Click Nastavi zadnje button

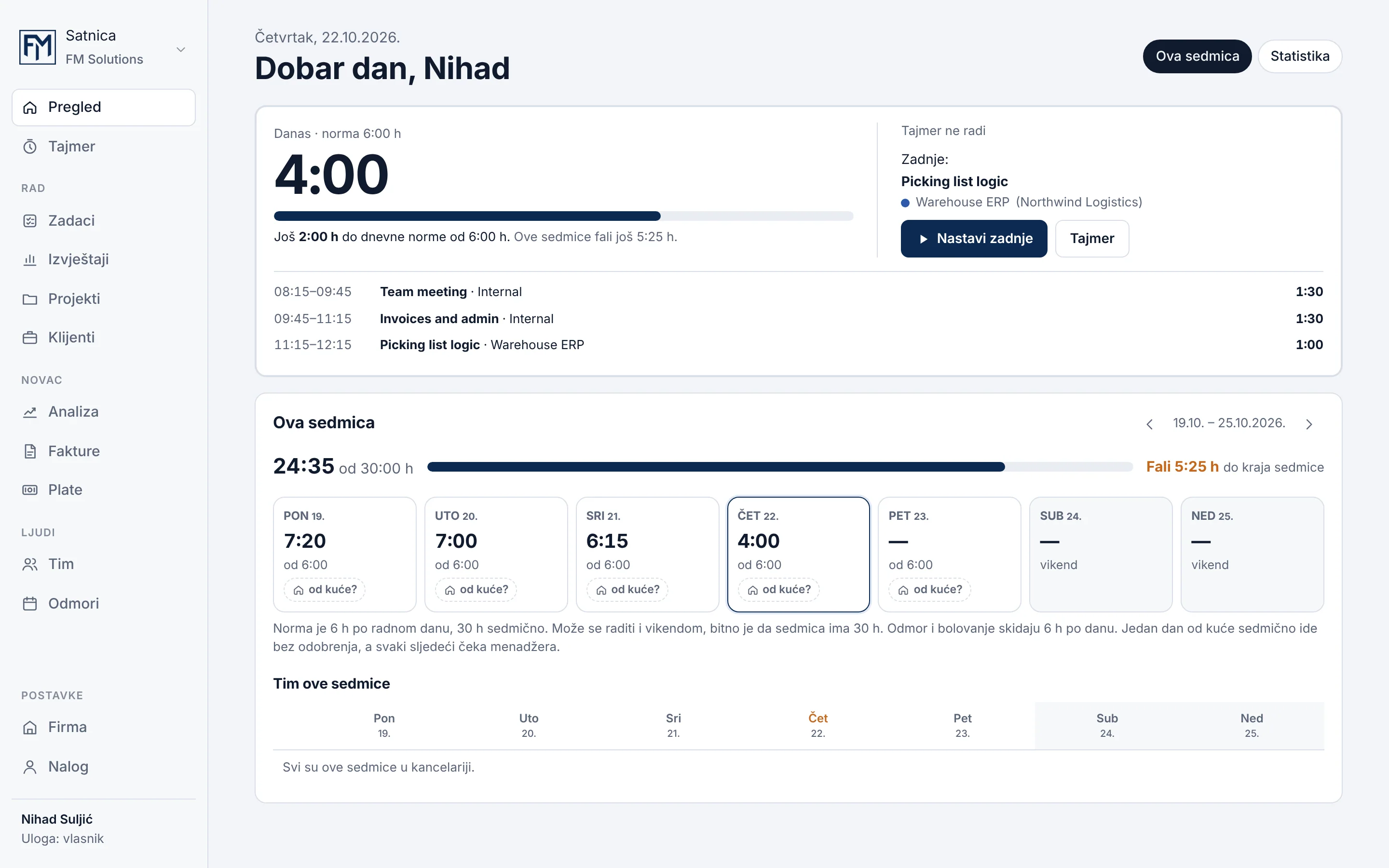click(x=974, y=239)
